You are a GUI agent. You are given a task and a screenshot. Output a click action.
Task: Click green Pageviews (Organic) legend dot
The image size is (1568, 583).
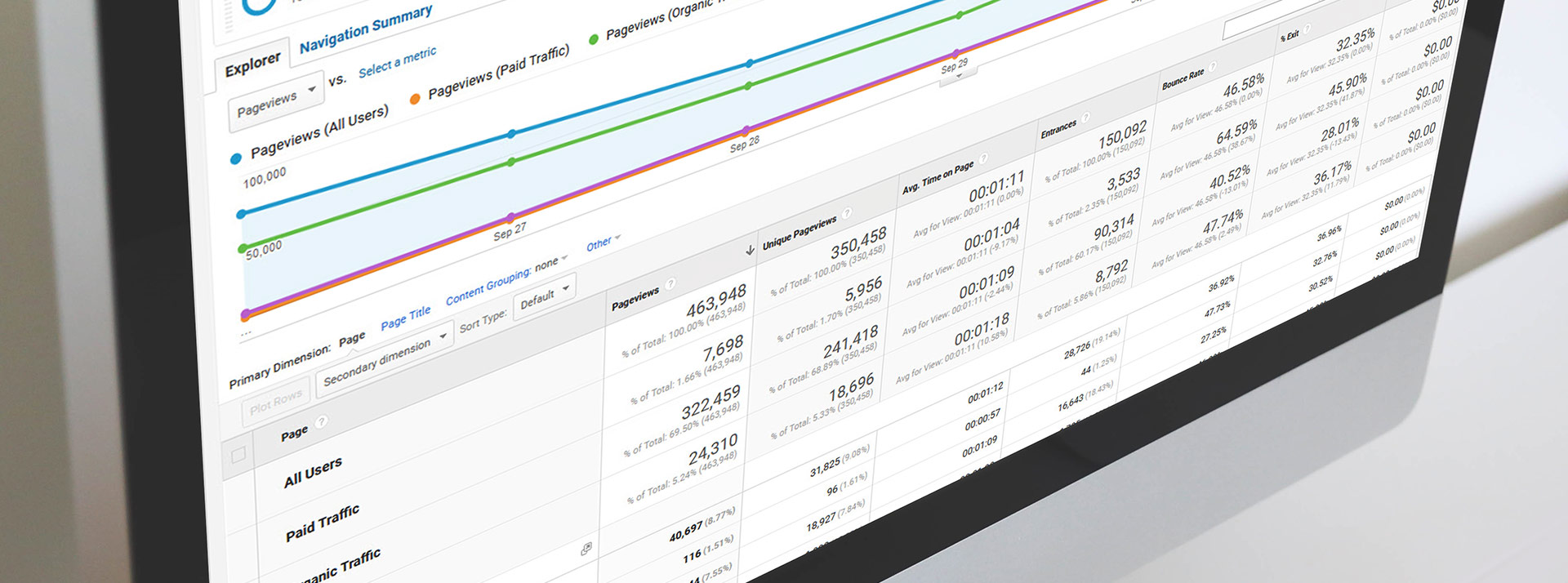(x=594, y=38)
